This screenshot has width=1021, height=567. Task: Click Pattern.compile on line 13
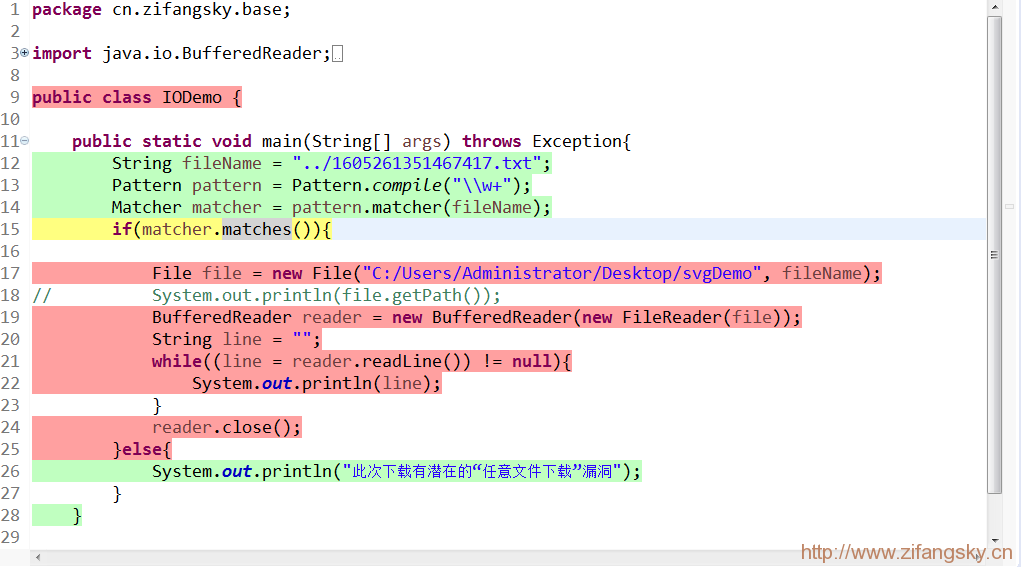click(x=367, y=186)
